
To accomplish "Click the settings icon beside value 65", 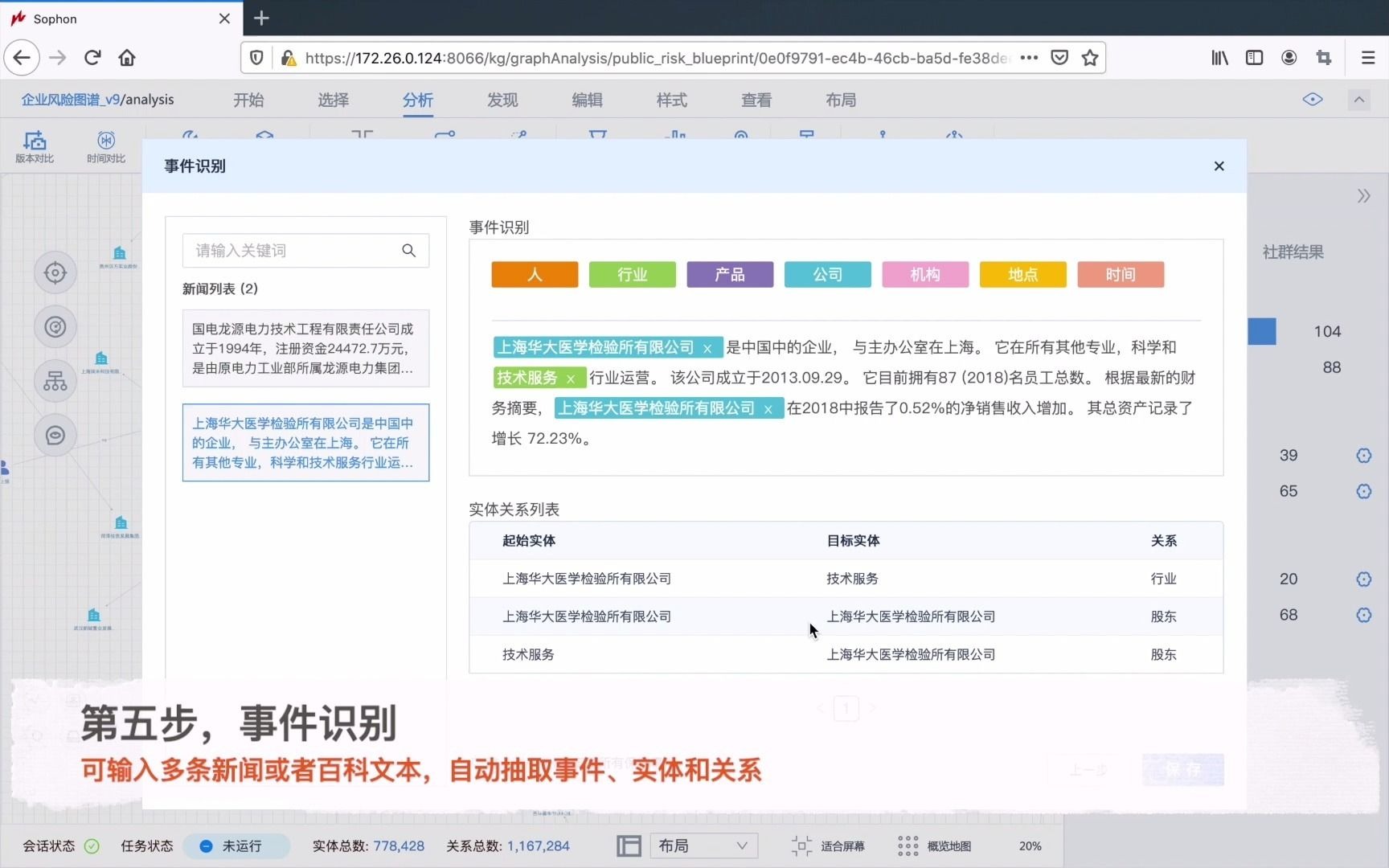I will pos(1364,491).
